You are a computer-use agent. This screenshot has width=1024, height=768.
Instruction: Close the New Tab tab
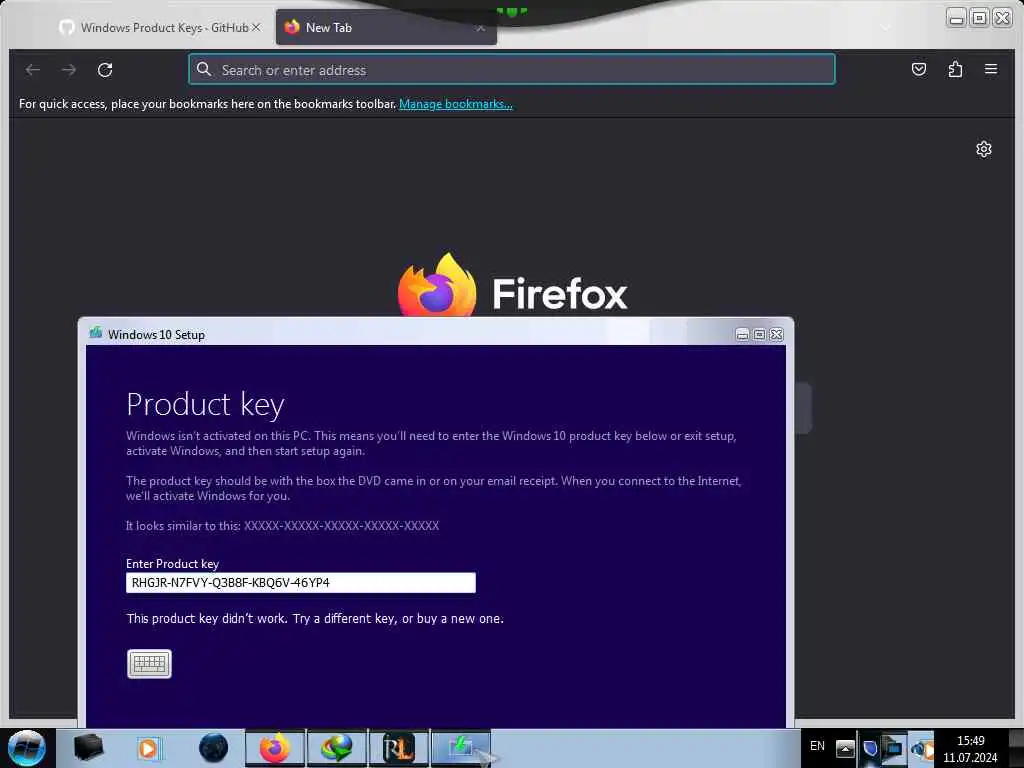(x=480, y=27)
